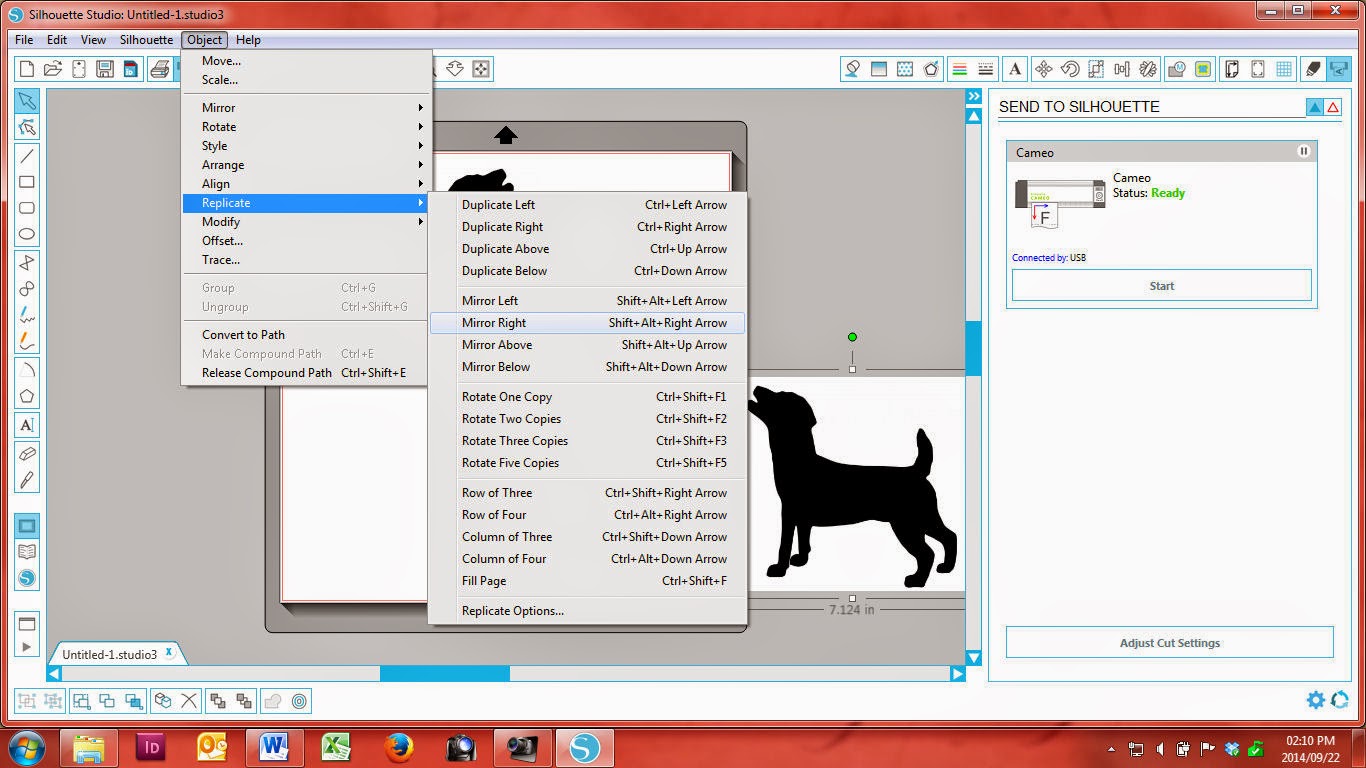Expand the Mirror submenu
The image size is (1366, 768).
306,108
